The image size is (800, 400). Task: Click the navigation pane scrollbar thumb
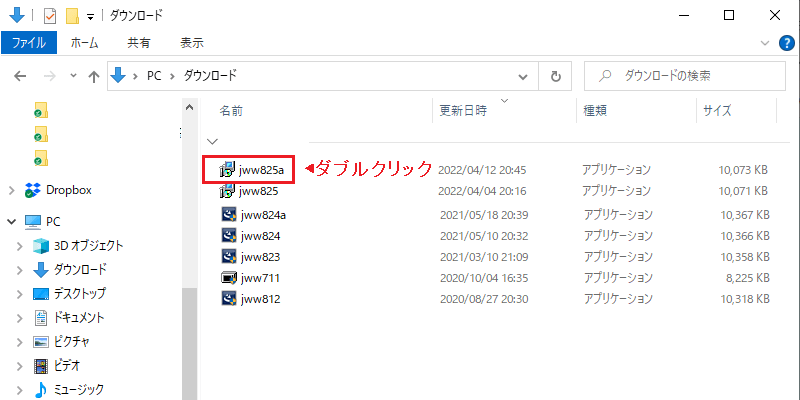click(x=189, y=343)
